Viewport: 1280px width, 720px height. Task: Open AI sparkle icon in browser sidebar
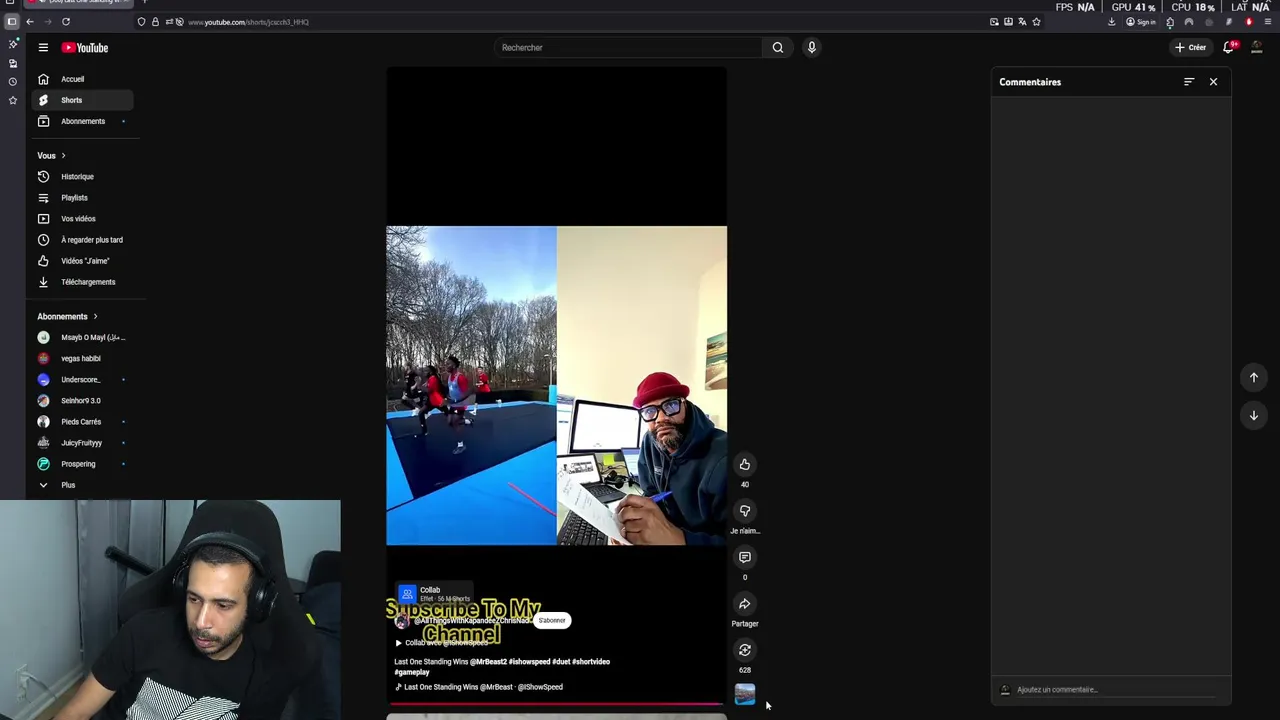(12, 44)
